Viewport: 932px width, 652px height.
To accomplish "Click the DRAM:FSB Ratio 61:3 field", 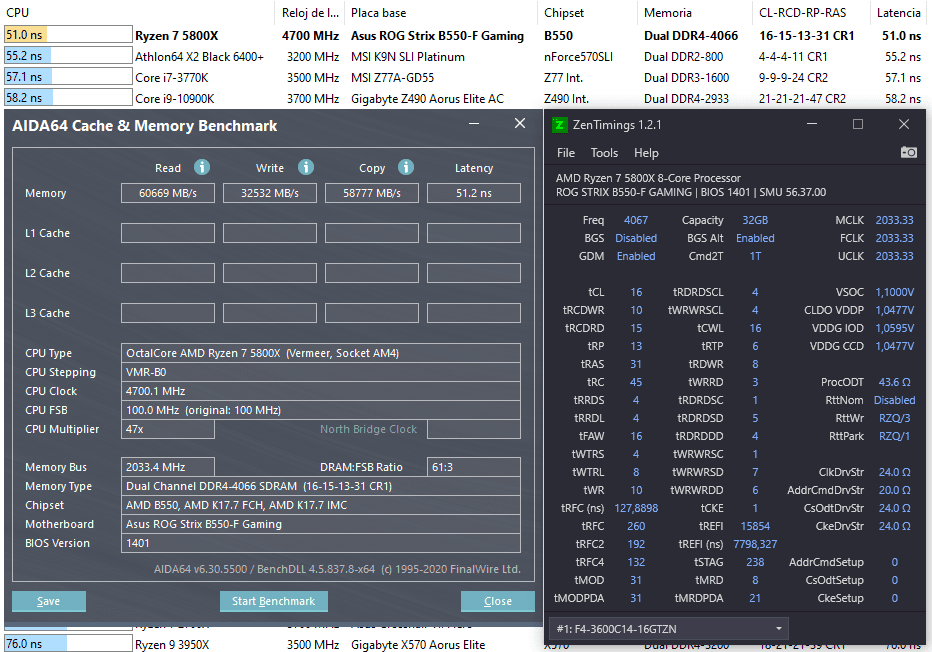I will click(x=474, y=467).
